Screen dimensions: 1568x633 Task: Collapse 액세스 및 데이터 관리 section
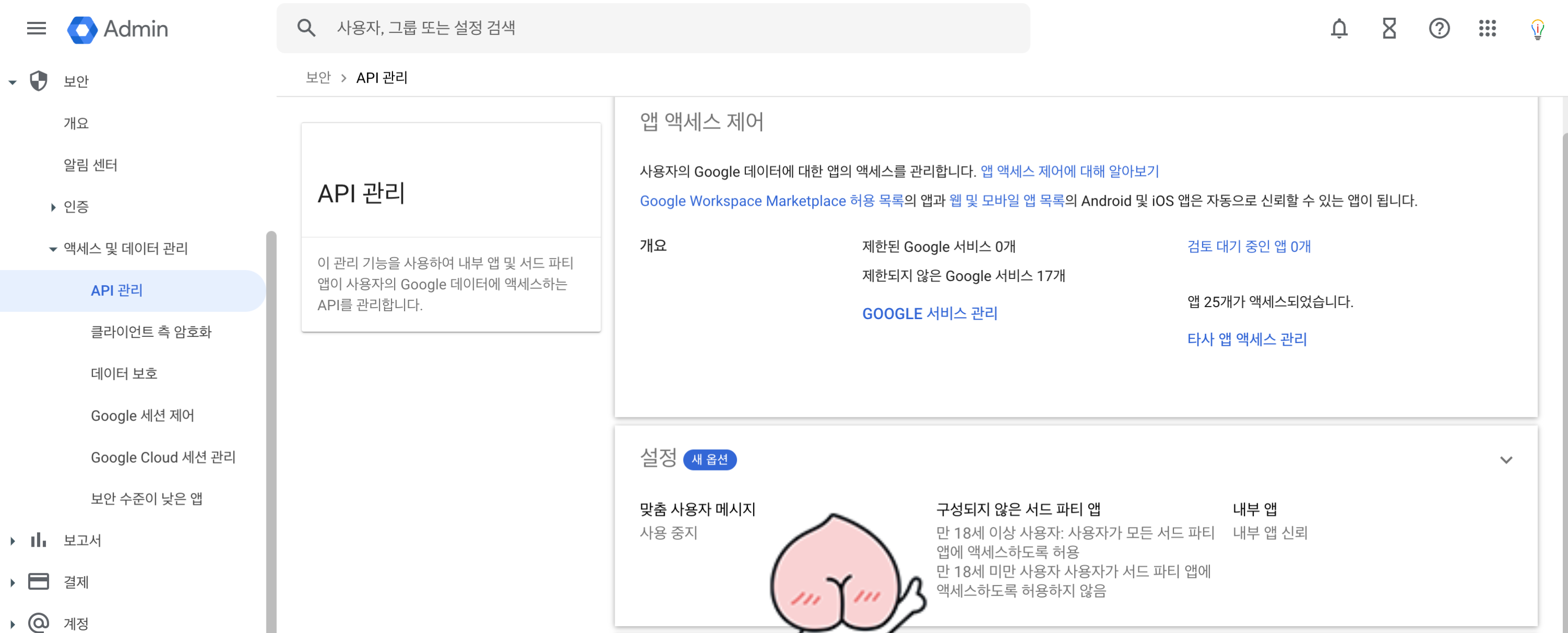(x=53, y=249)
